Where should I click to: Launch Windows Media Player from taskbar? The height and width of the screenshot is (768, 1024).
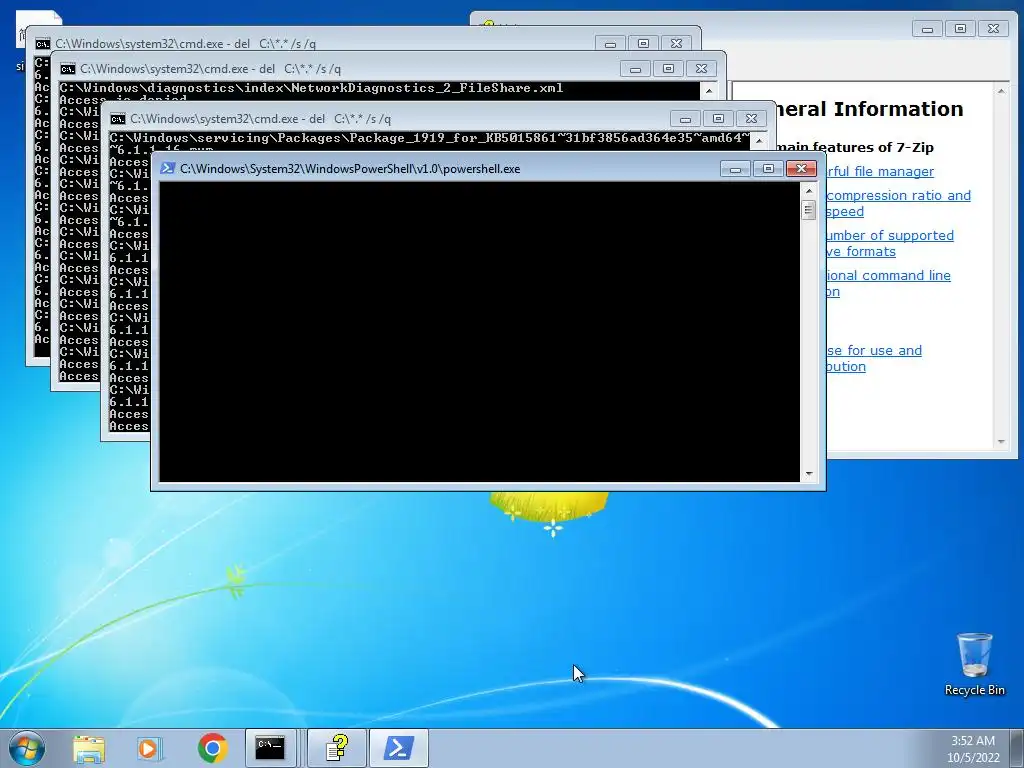click(x=150, y=748)
